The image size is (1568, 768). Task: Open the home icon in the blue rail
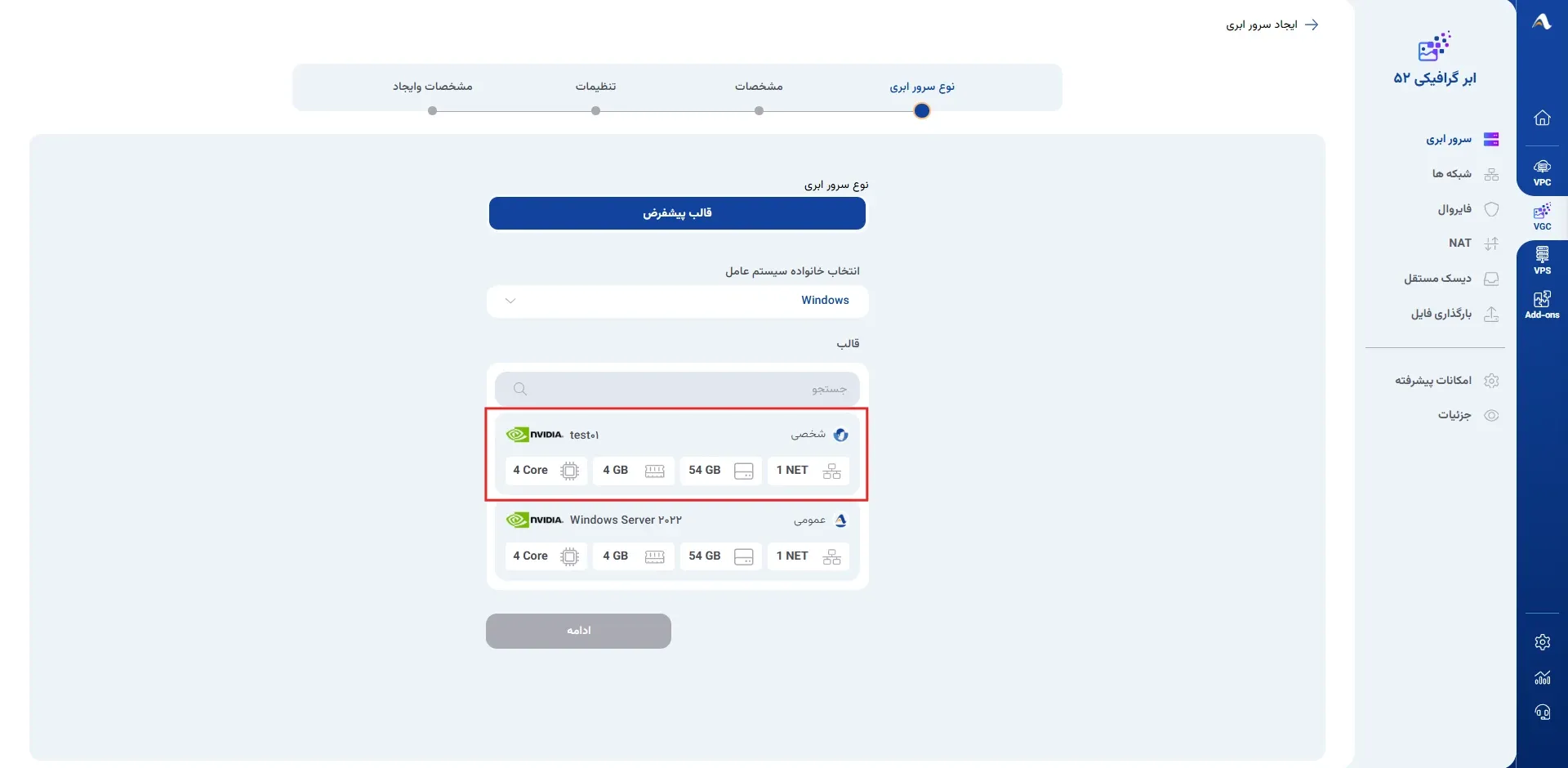(1542, 118)
